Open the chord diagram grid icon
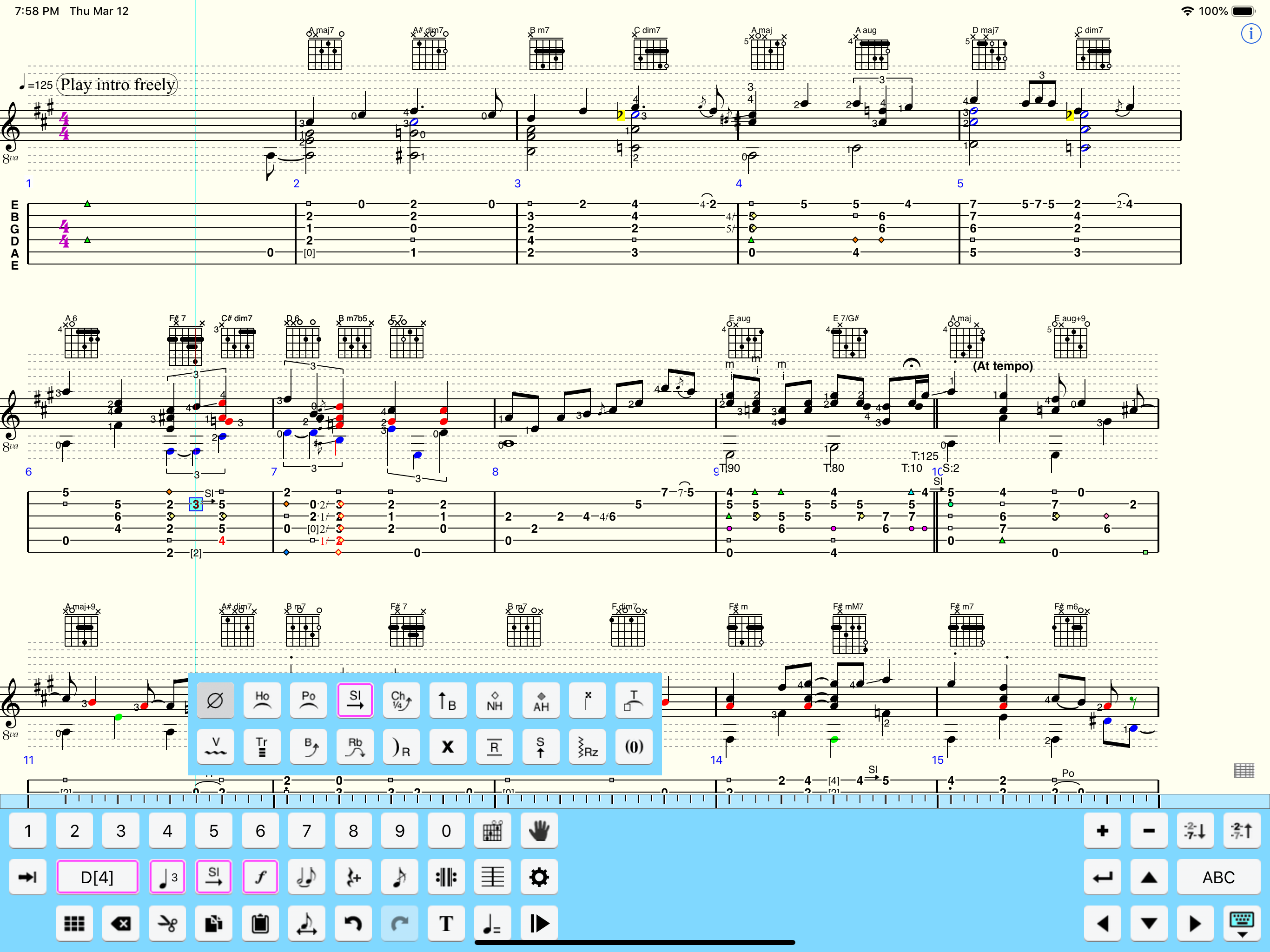1270x952 pixels. coord(492,831)
